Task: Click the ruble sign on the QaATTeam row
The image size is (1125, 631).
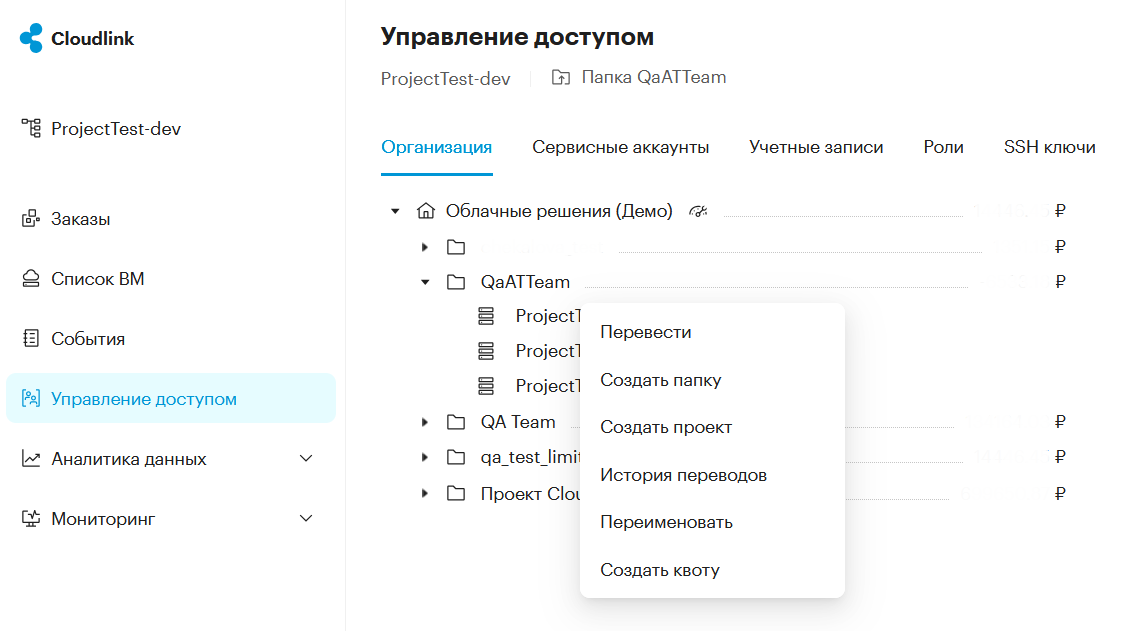Action: pos(1060,281)
